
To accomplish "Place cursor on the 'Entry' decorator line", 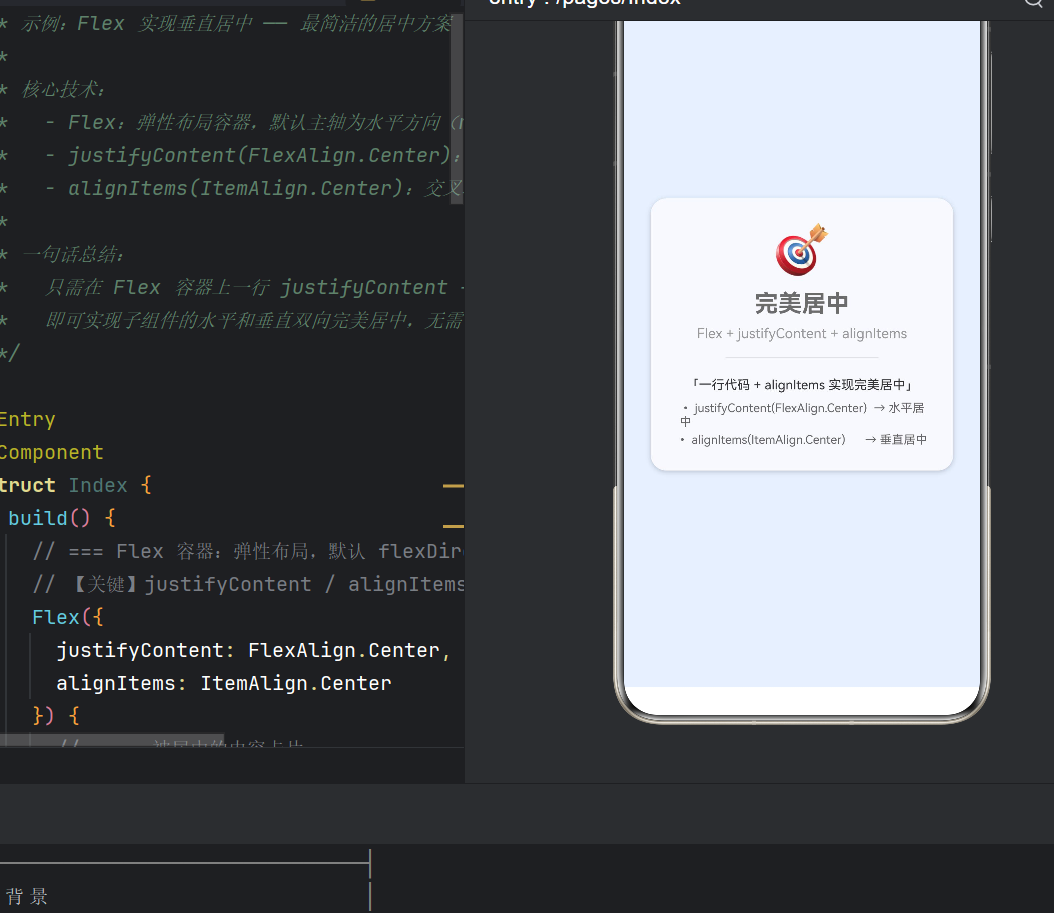I will click(28, 420).
